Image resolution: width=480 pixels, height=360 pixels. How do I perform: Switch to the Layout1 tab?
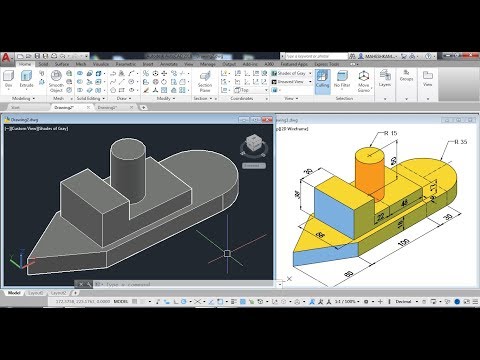(35, 293)
